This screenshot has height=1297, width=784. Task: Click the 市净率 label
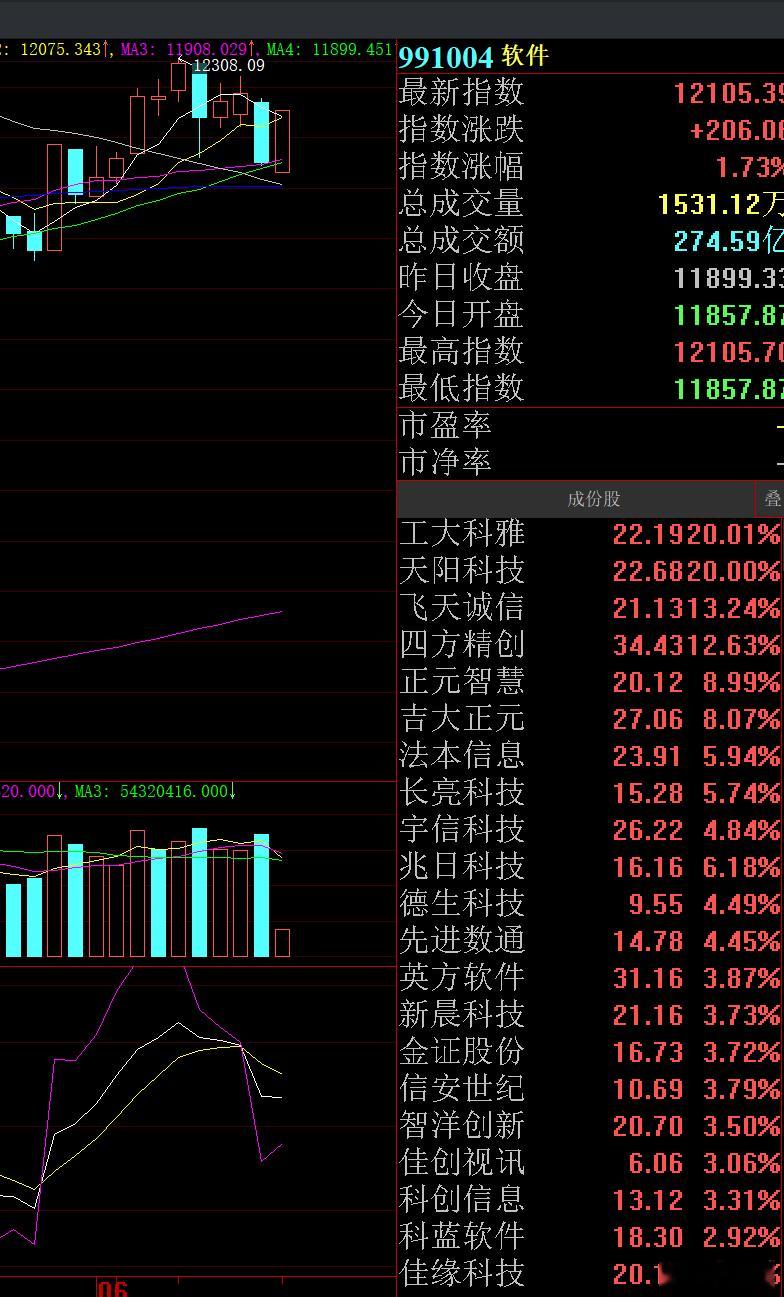(446, 463)
